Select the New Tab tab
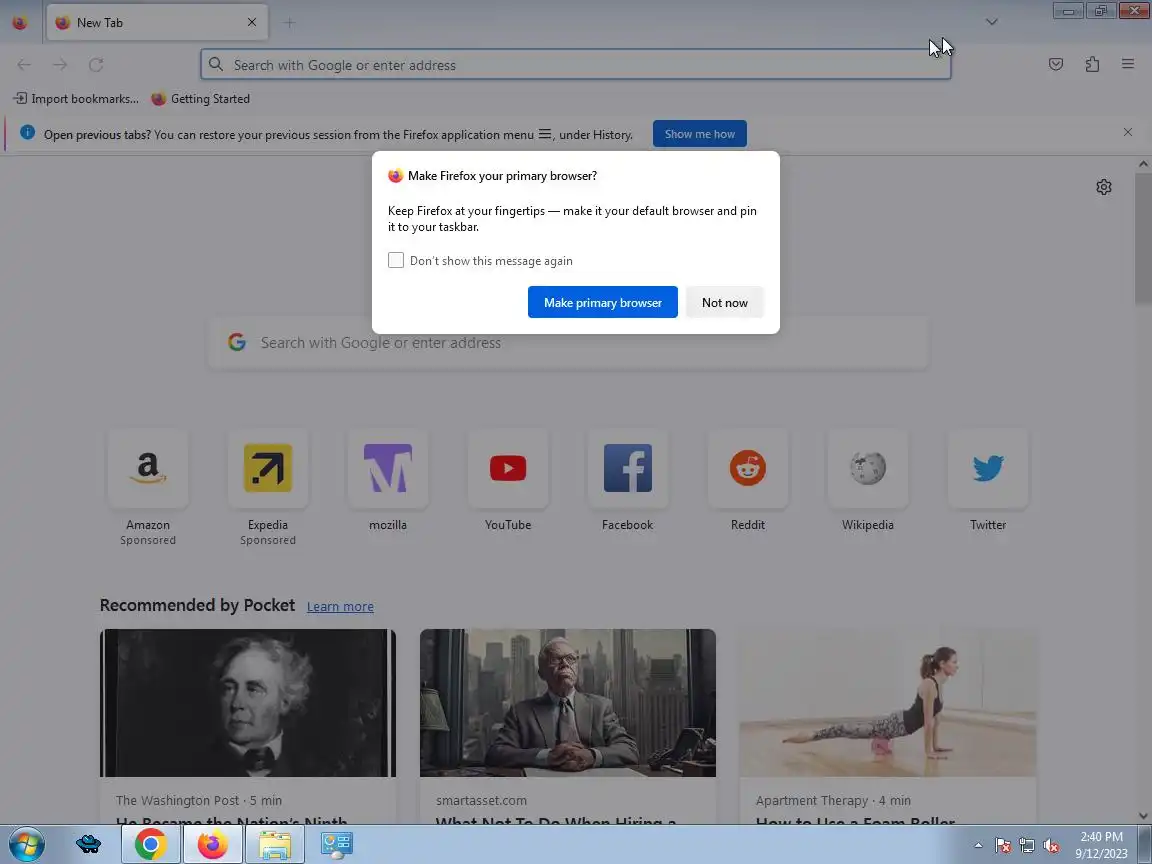This screenshot has height=864, width=1152. point(157,23)
